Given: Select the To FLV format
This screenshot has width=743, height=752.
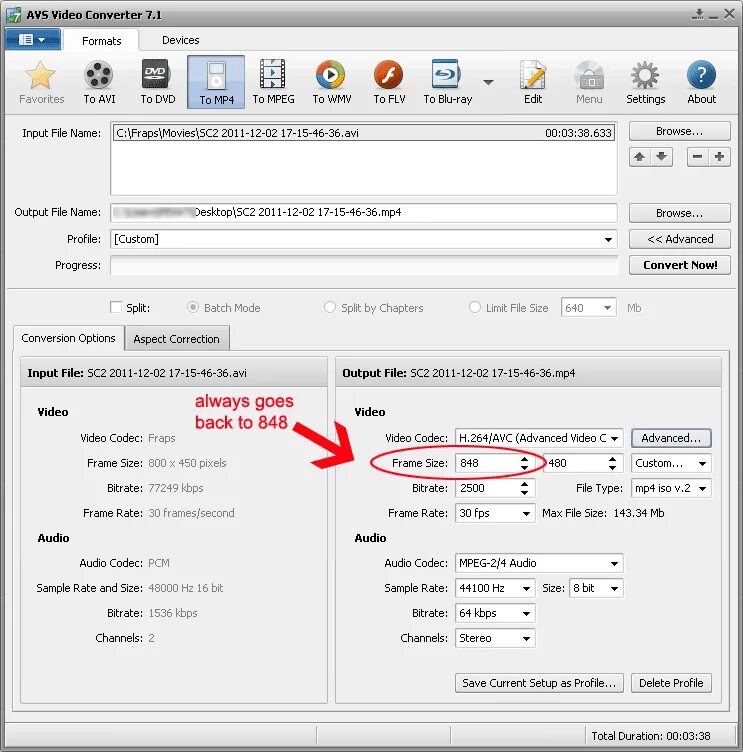Looking at the screenshot, I should pos(389,82).
